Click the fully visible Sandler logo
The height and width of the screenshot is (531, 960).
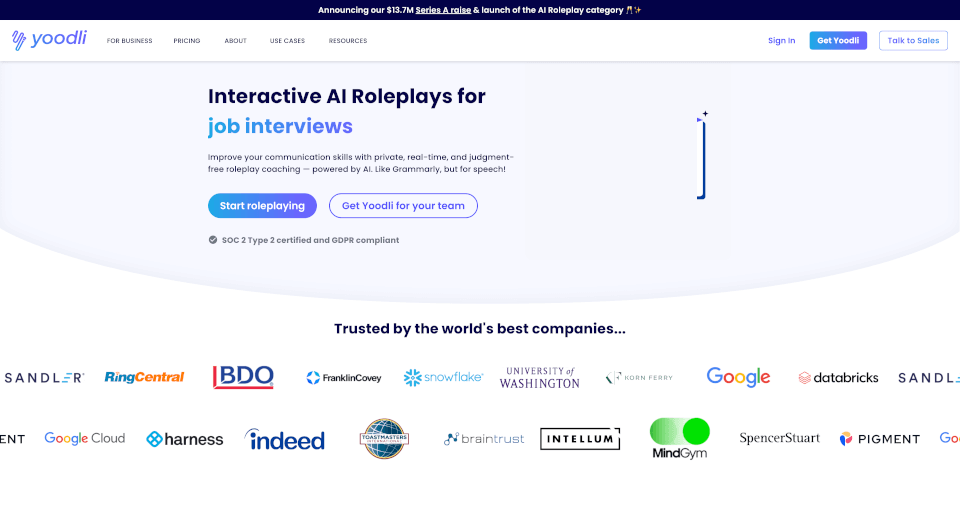44,378
